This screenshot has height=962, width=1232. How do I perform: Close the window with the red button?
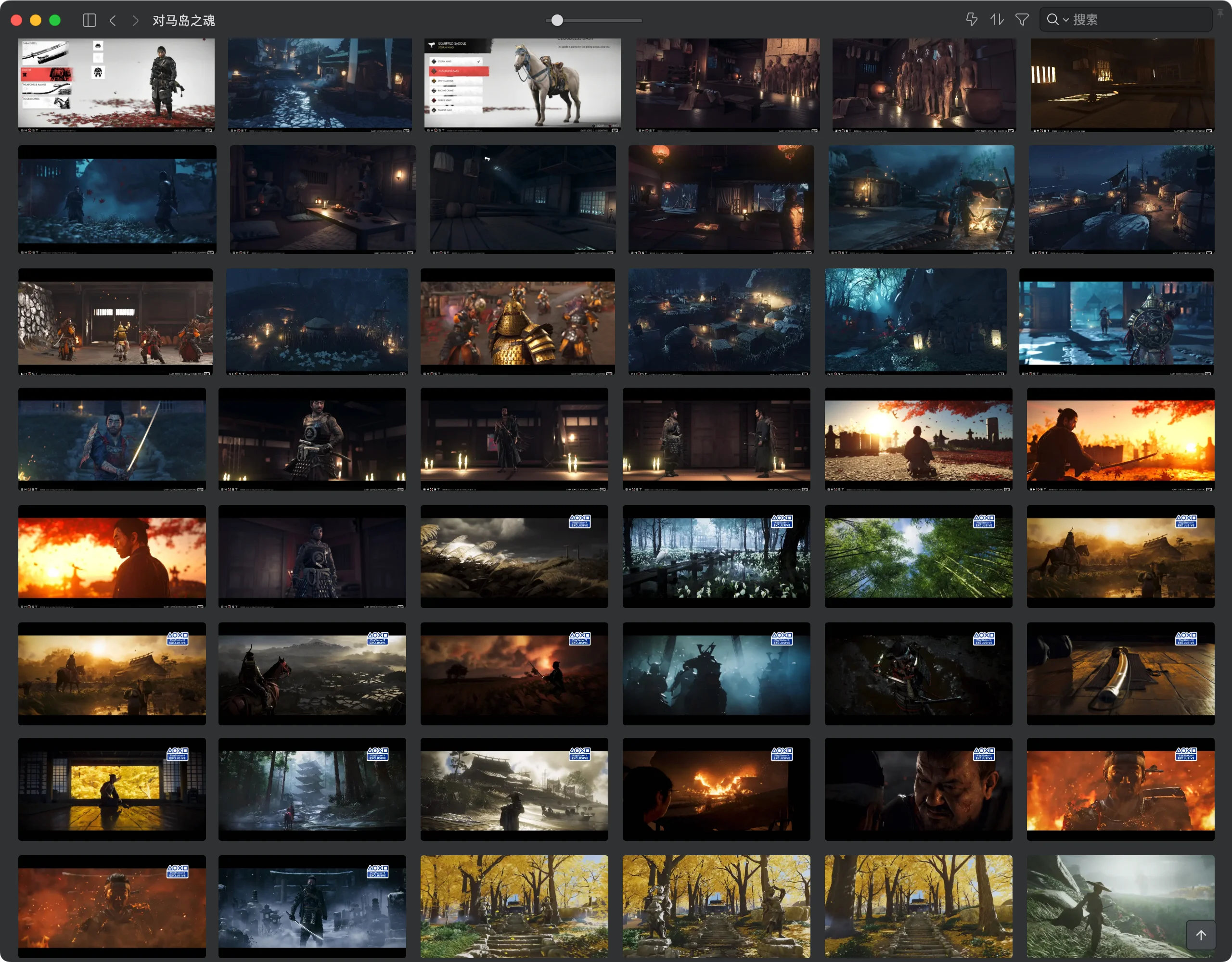(16, 20)
